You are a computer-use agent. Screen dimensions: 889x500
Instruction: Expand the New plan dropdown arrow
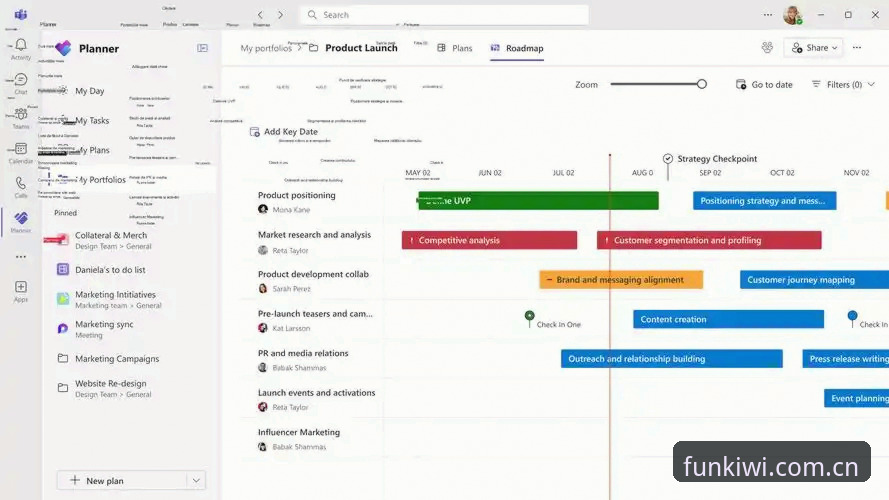[196, 481]
